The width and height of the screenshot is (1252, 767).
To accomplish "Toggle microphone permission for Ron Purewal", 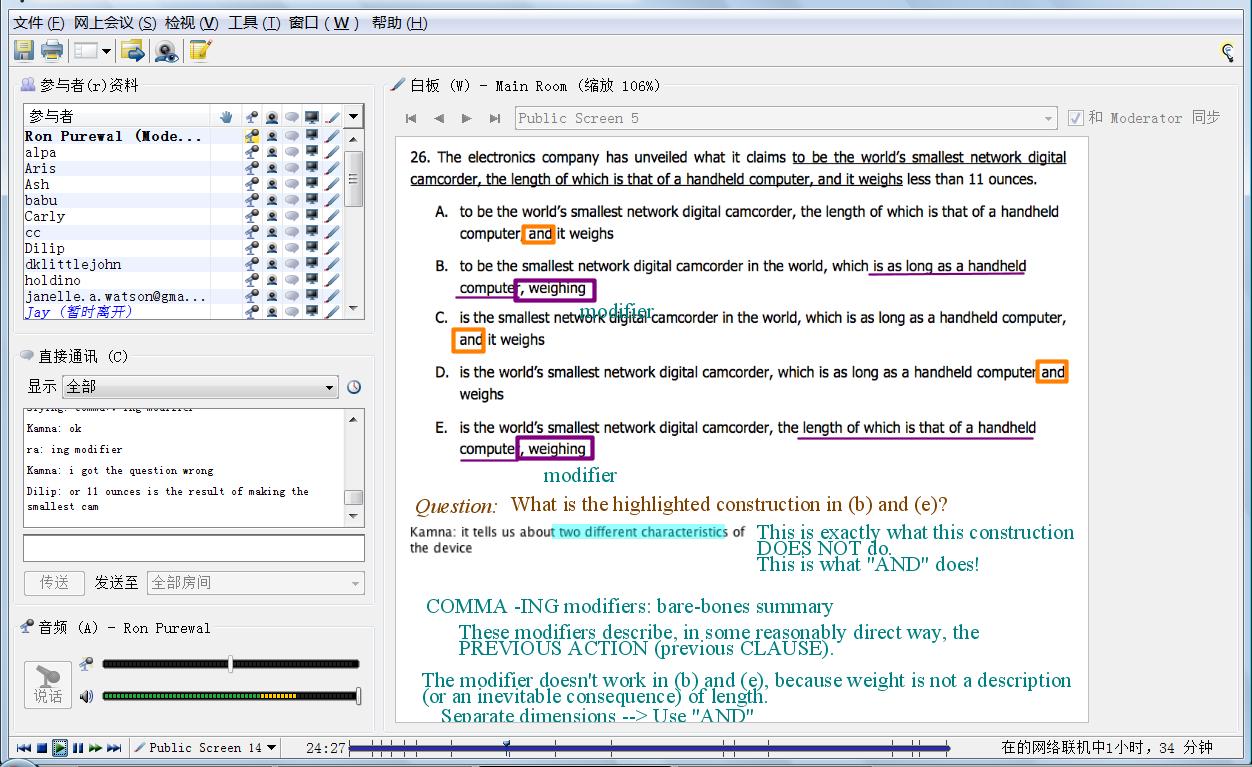I will [x=251, y=136].
